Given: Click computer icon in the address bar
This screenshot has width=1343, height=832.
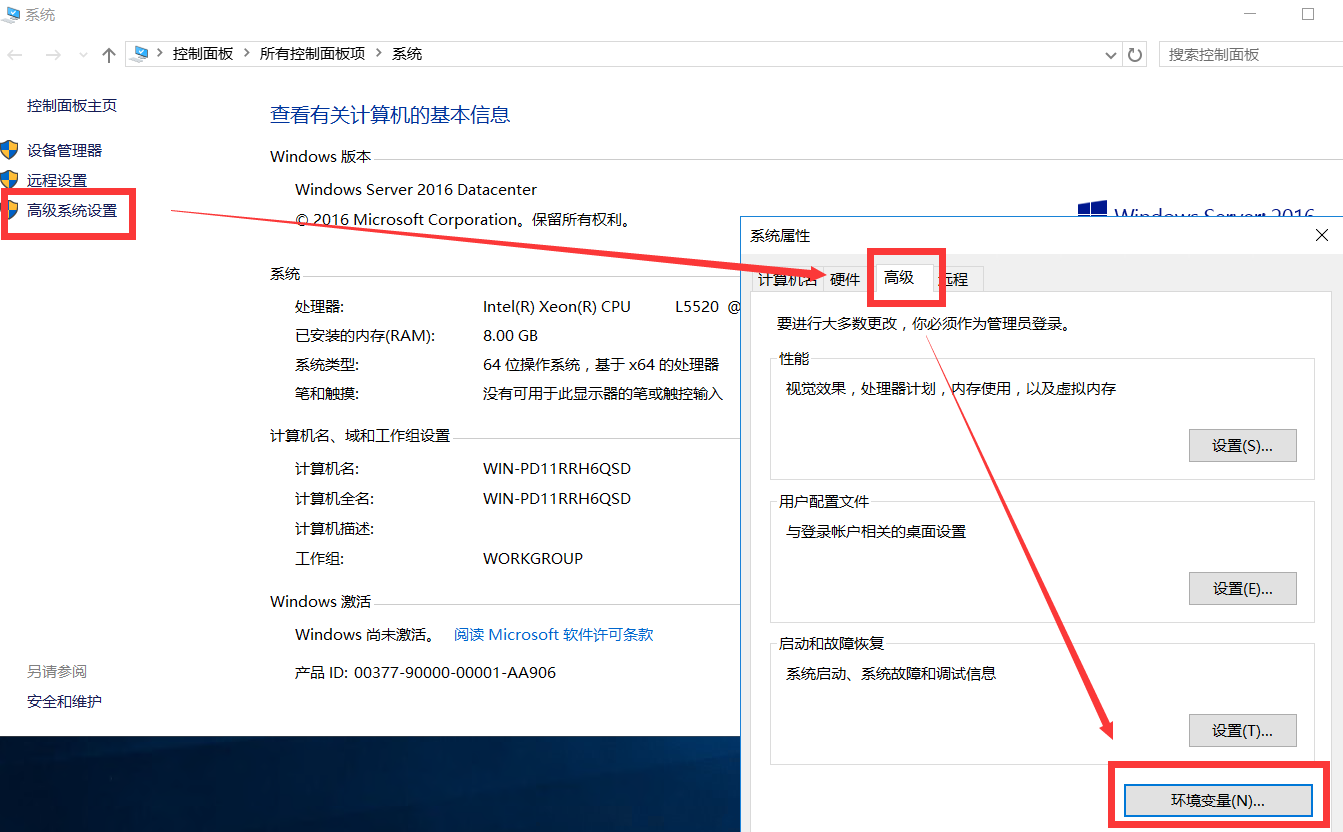Looking at the screenshot, I should click(x=140, y=54).
